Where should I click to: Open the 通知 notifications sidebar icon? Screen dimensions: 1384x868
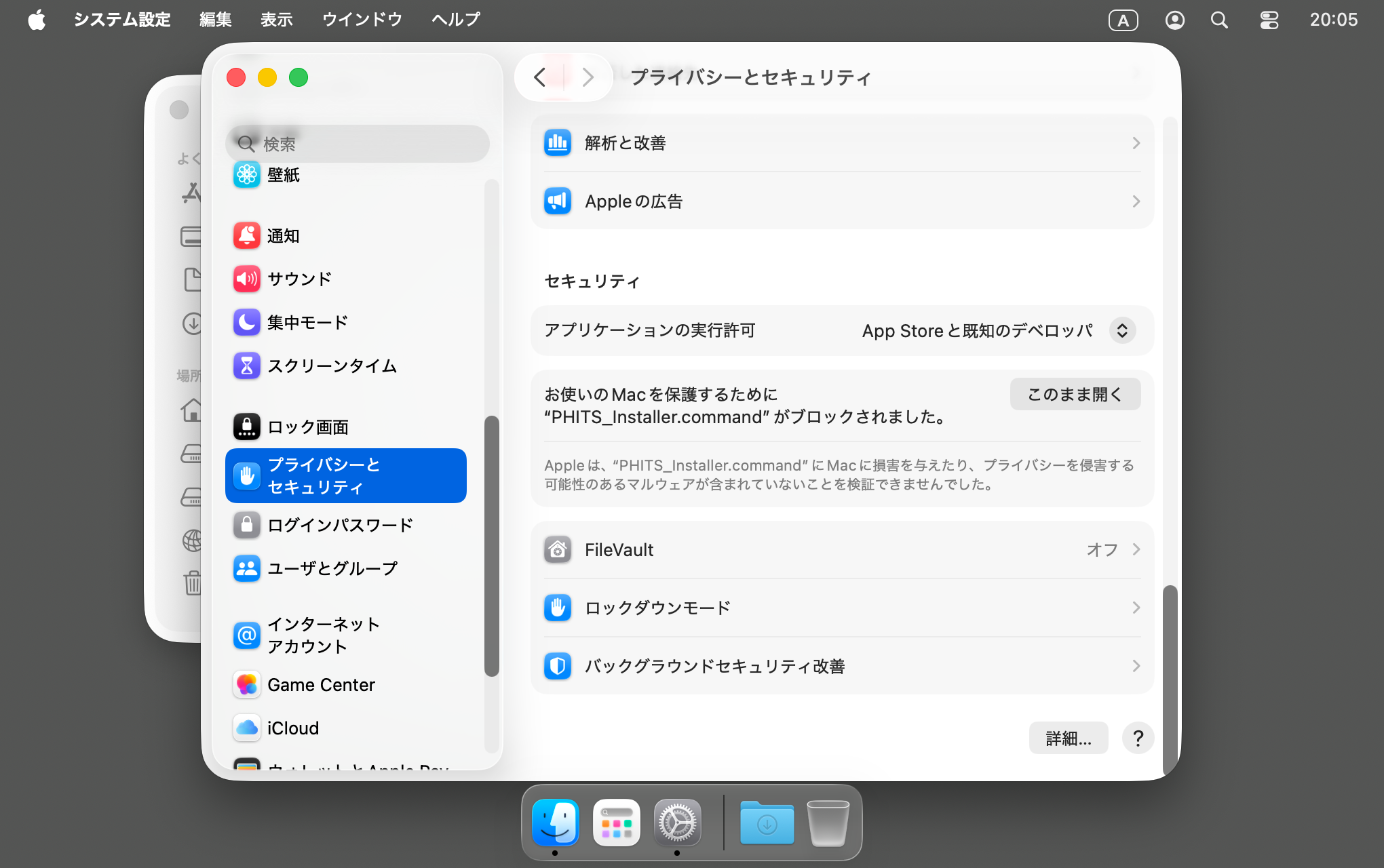[x=247, y=236]
